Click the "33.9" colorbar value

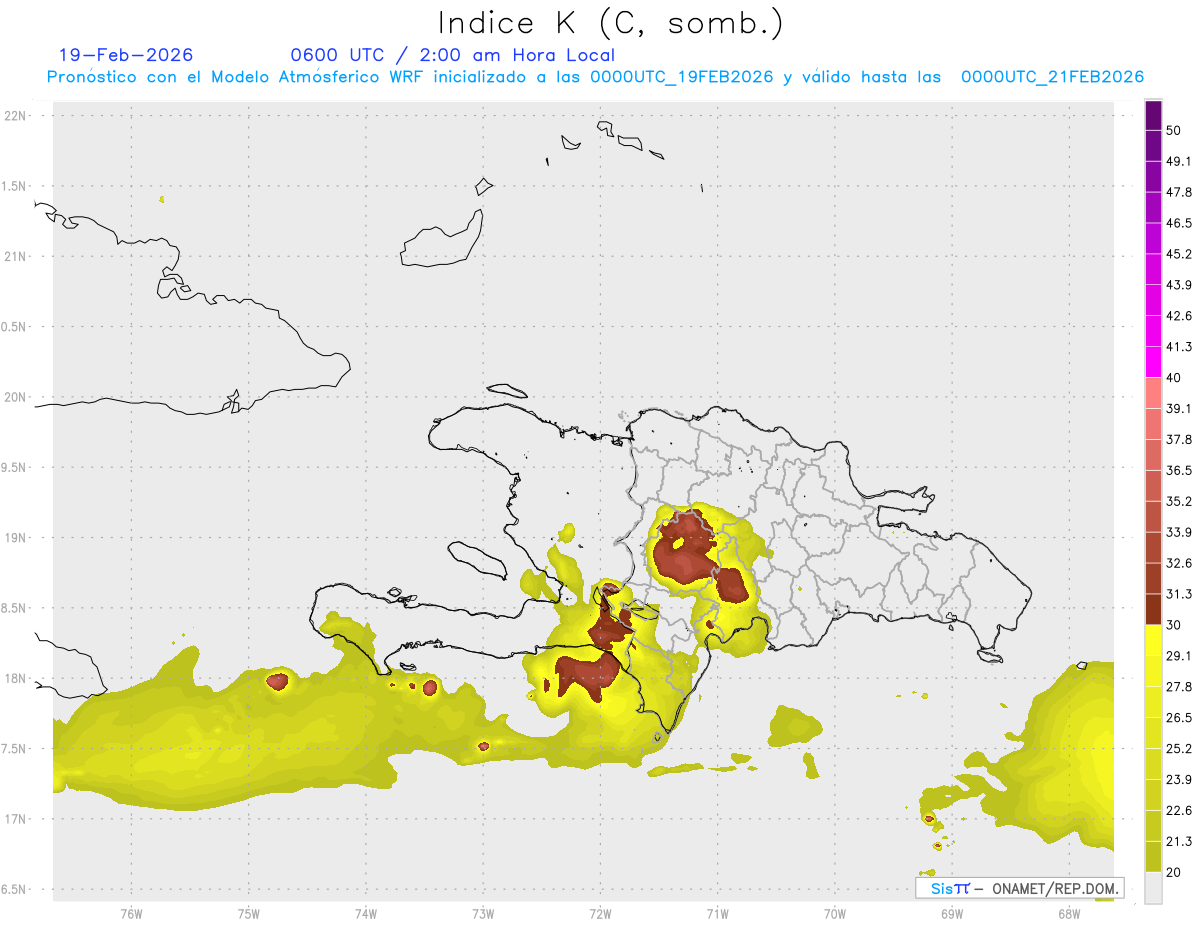coord(1179,532)
